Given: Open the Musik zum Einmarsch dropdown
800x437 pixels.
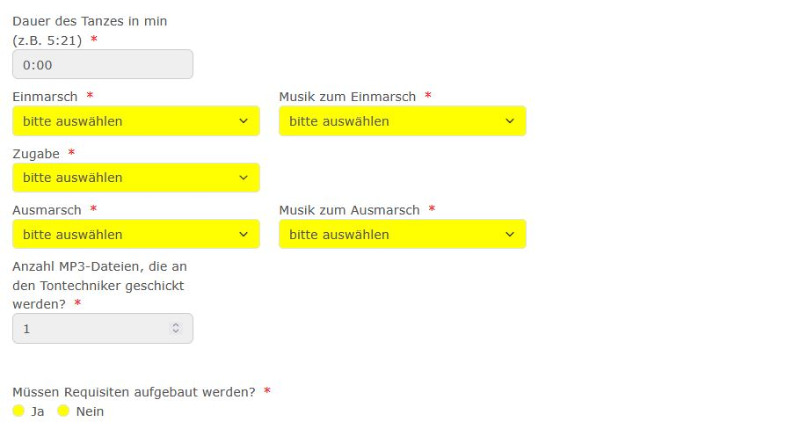Looking at the screenshot, I should click(392, 121).
